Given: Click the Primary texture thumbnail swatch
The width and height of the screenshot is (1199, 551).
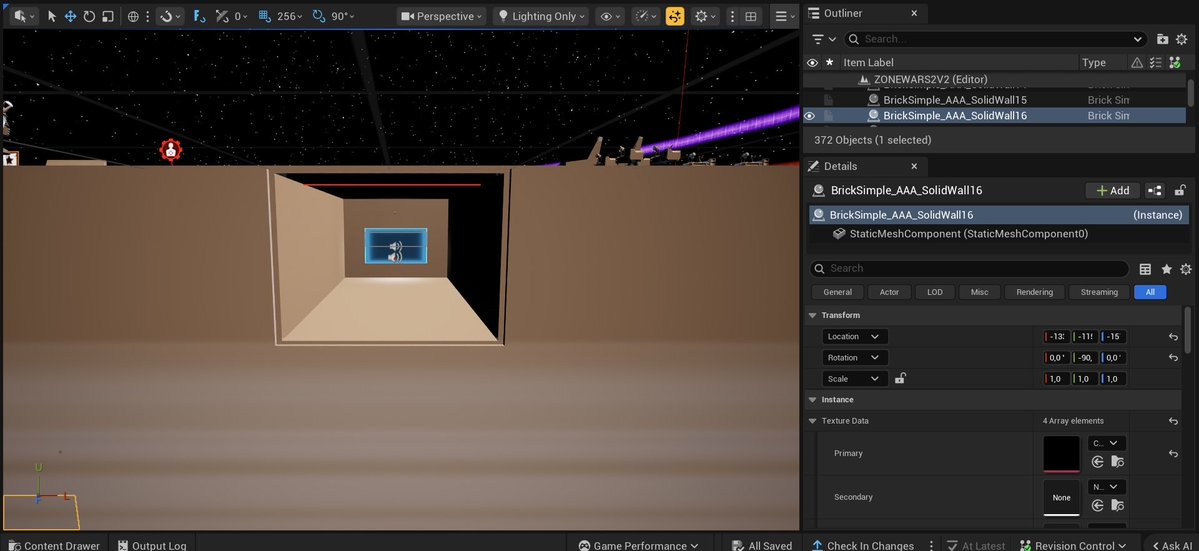Looking at the screenshot, I should coord(1061,454).
